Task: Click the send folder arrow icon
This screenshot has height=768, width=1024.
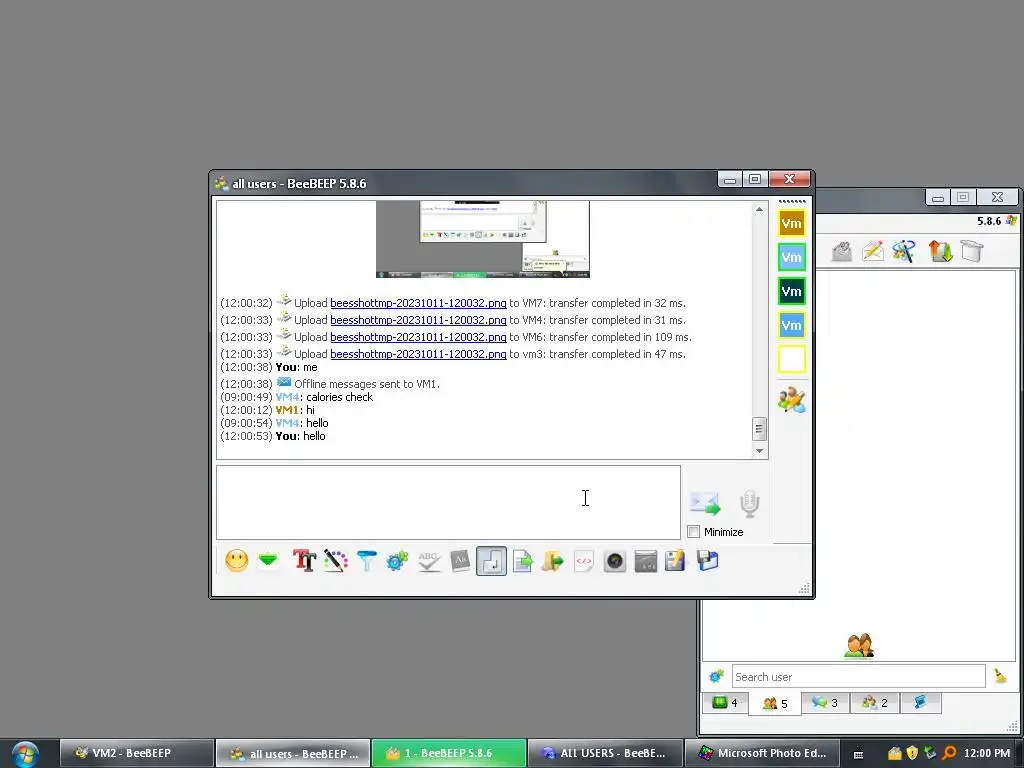Action: (552, 561)
